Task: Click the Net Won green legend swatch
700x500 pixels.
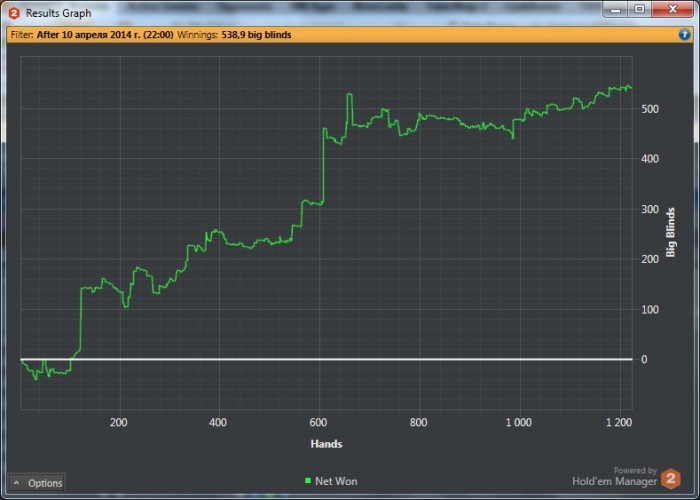Action: pyautogui.click(x=308, y=481)
